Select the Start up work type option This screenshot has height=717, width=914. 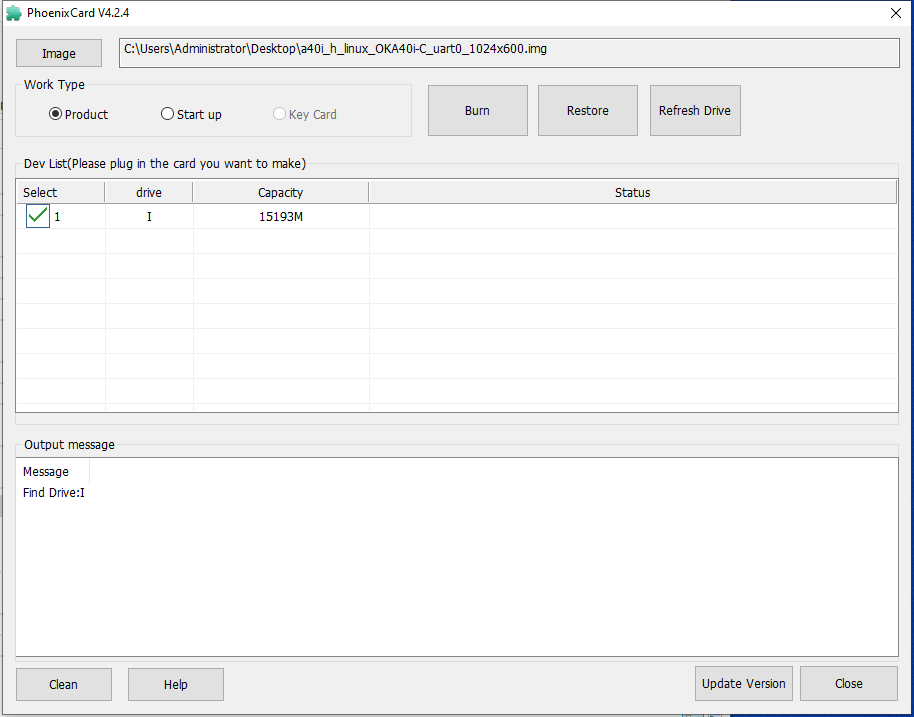coord(191,114)
